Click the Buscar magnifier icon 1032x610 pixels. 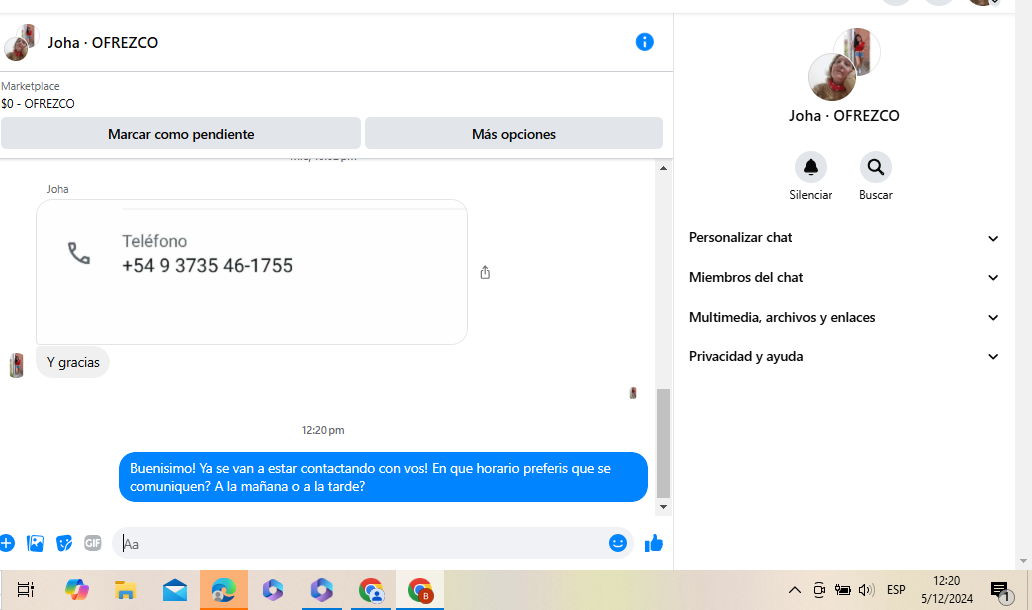coord(875,167)
